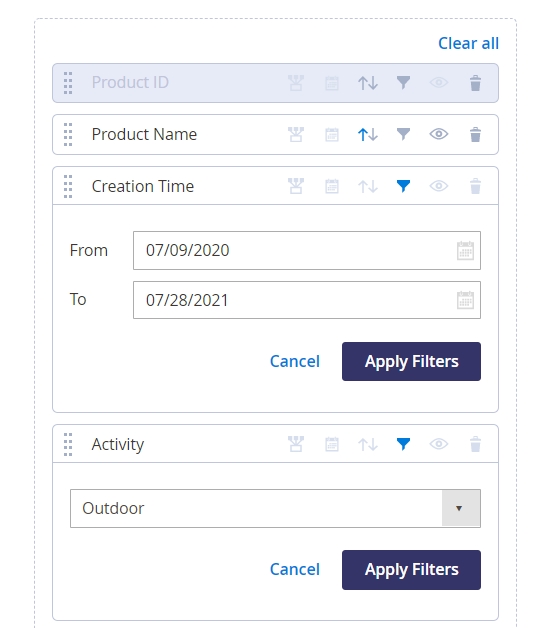
Task: Click the Clear all link
Action: tap(469, 43)
